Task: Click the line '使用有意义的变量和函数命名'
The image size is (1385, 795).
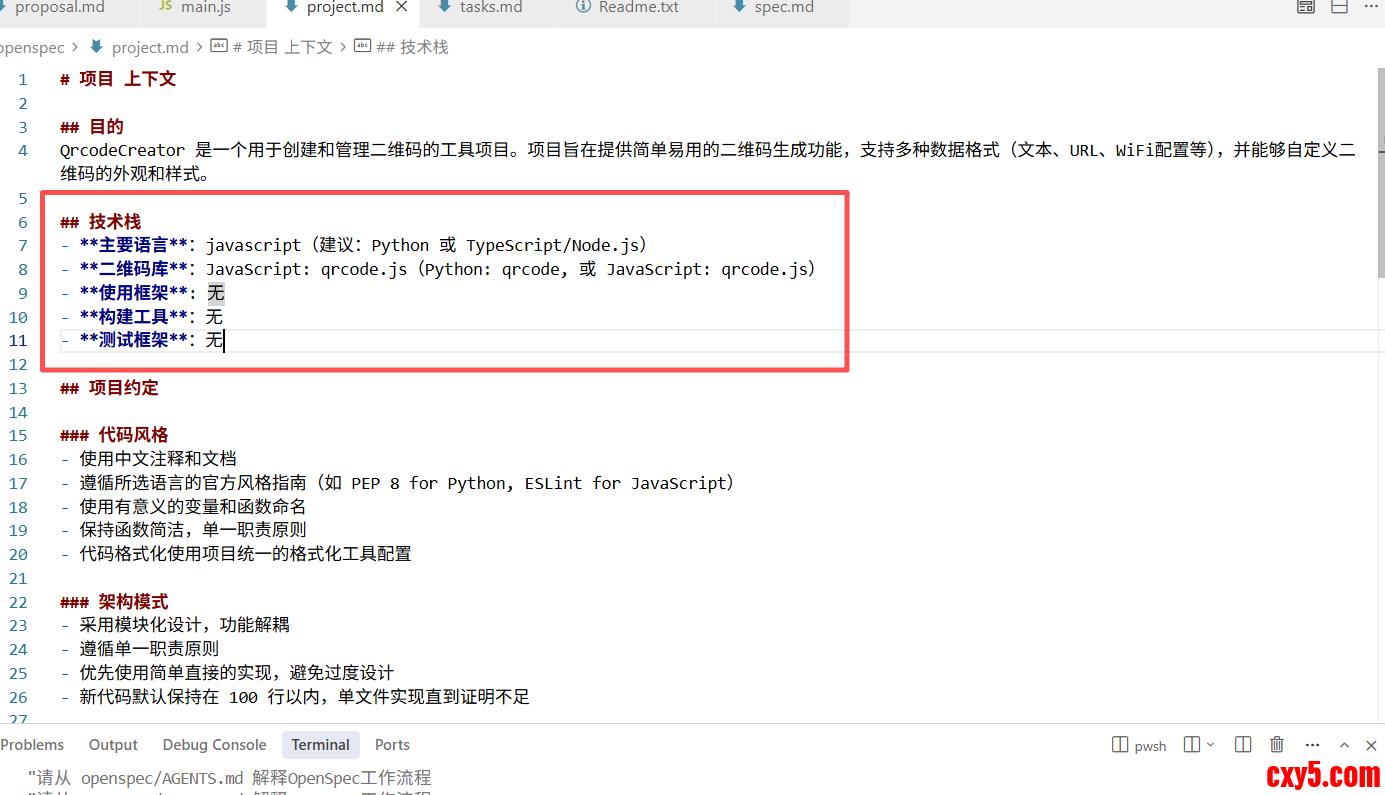Action: (x=183, y=507)
